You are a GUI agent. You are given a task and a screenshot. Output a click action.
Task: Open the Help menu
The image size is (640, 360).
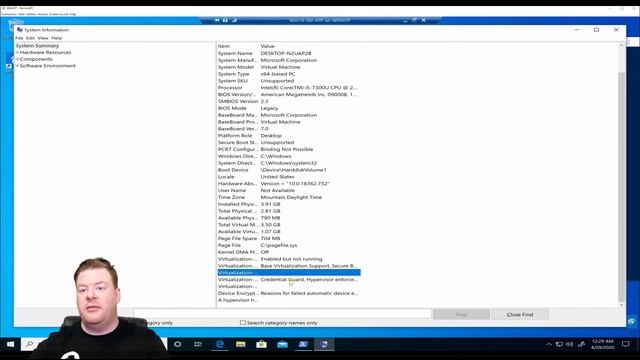(57, 38)
